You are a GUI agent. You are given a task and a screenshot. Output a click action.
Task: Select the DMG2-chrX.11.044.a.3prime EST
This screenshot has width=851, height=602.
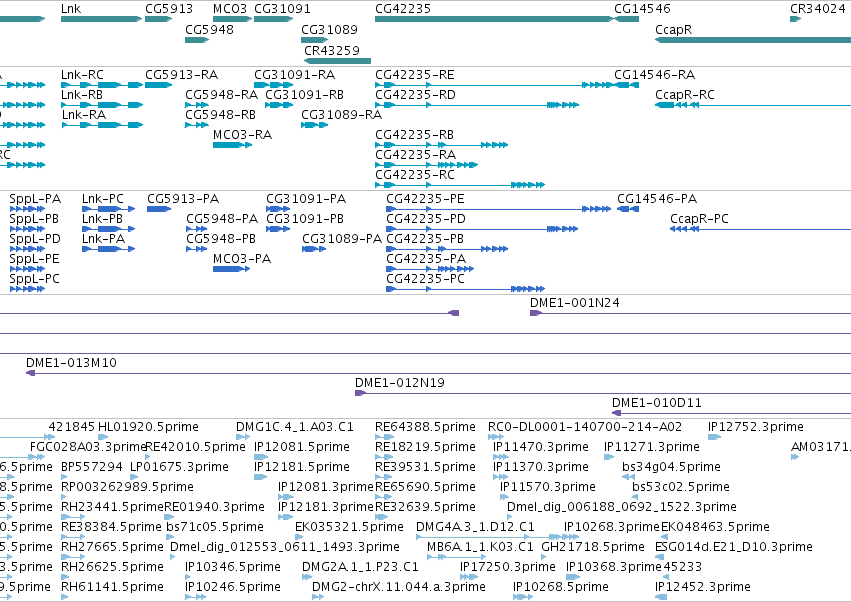point(318,597)
